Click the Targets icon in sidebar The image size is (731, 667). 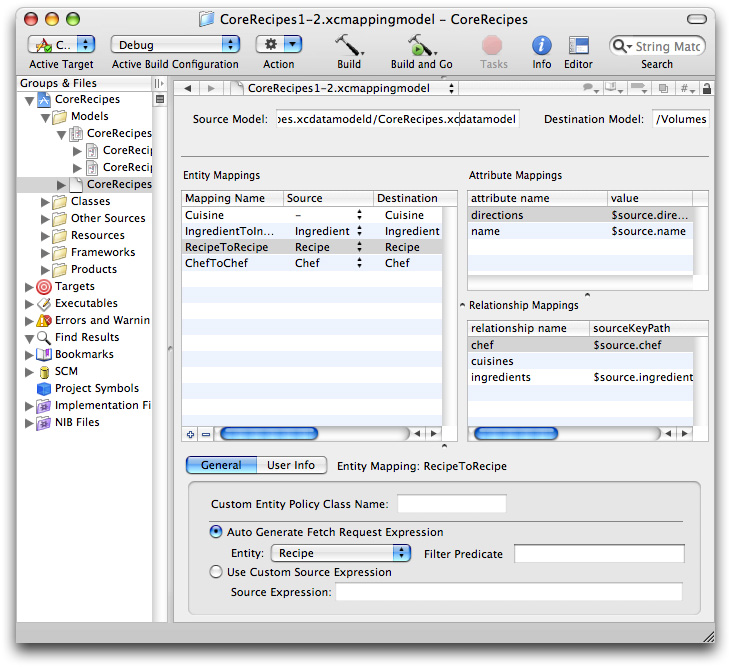pos(44,286)
